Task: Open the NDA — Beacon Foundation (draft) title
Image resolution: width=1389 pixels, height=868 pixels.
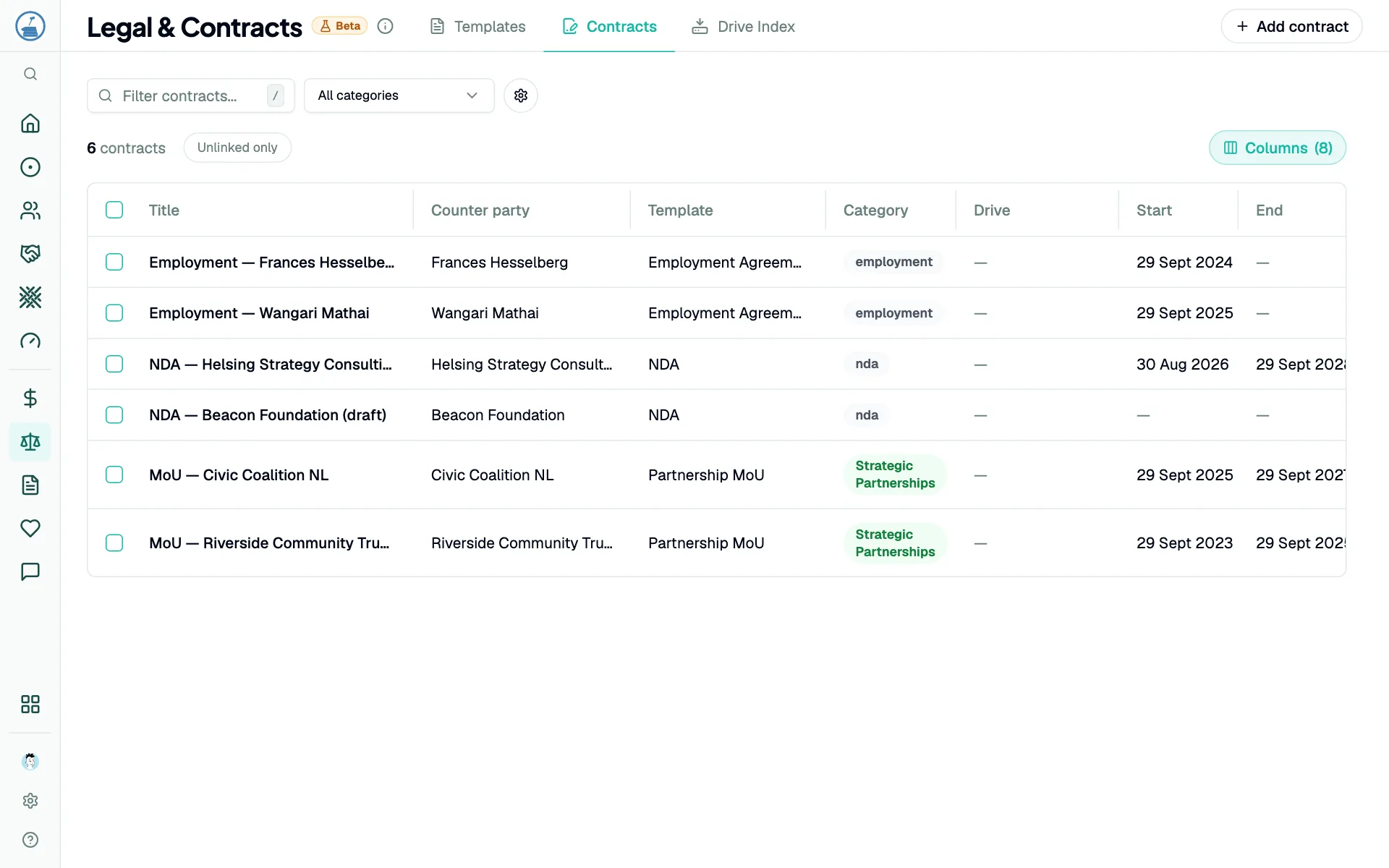Action: coord(268,414)
